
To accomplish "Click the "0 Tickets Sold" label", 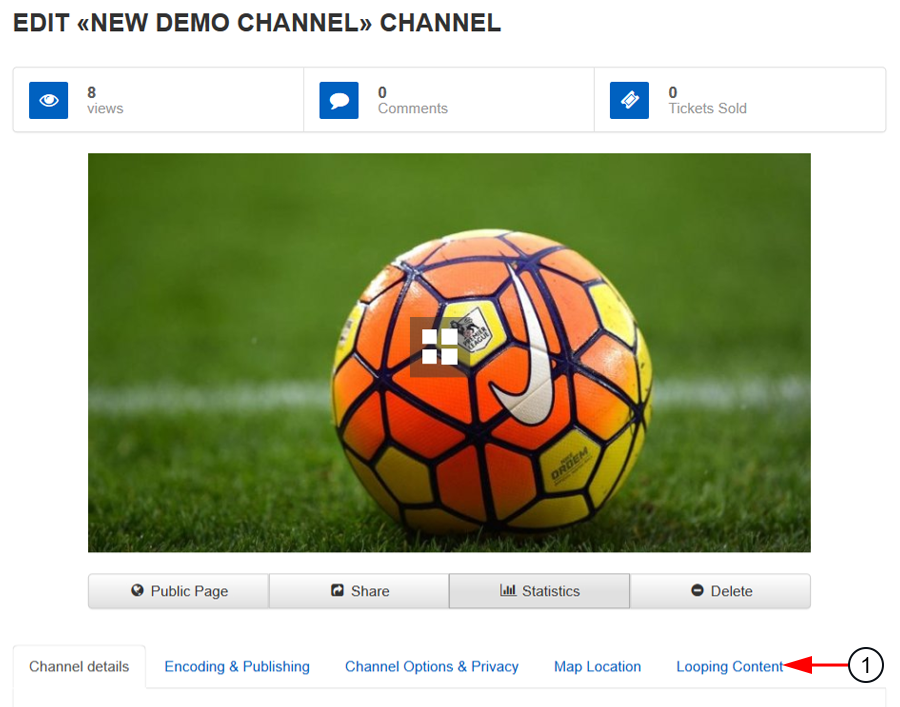I will coord(707,100).
